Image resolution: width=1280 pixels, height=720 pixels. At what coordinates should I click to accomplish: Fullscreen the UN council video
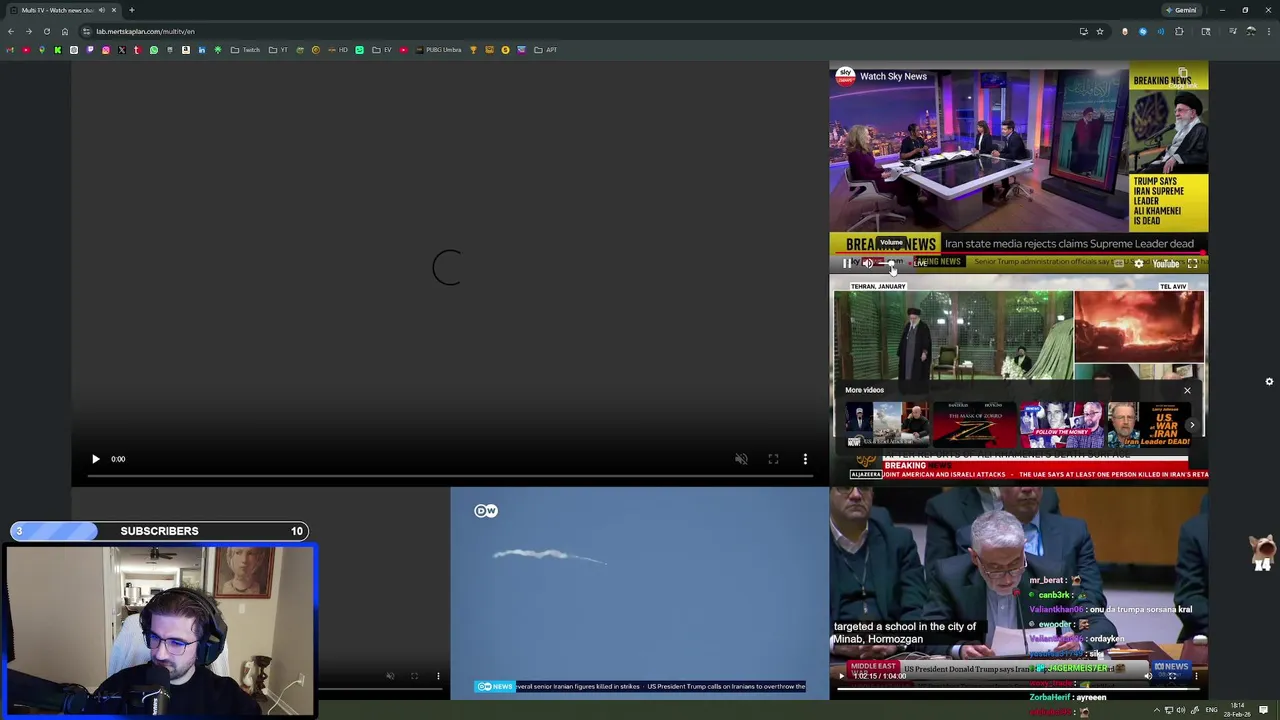click(1172, 676)
